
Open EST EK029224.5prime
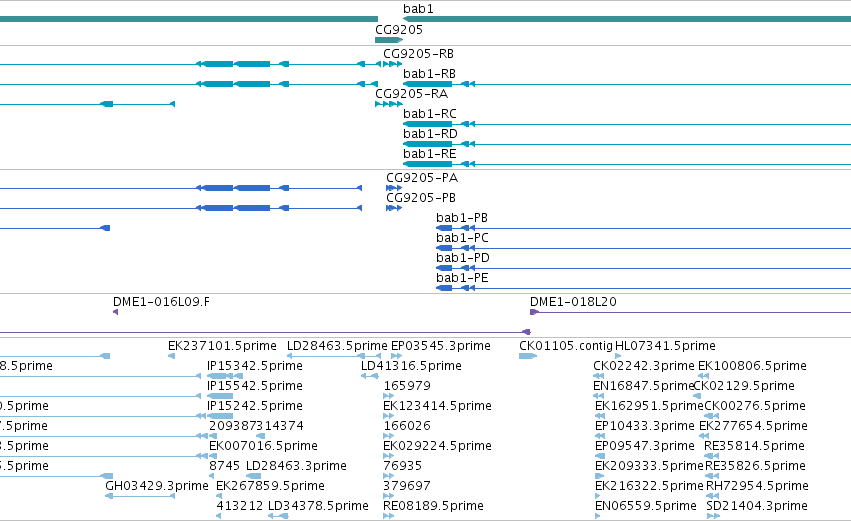[437, 446]
